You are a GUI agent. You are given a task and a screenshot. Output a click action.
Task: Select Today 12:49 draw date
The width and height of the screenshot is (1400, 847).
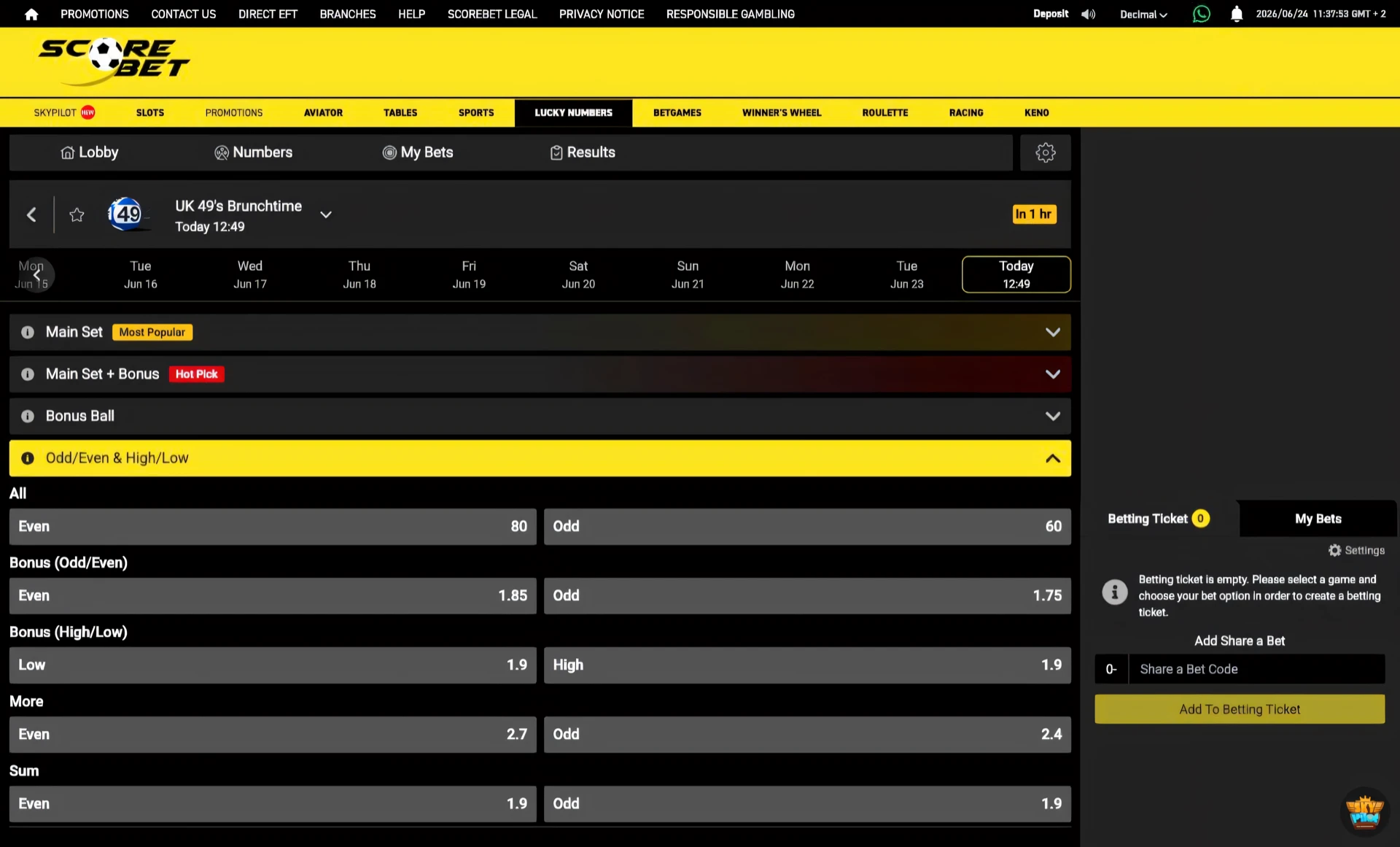point(1016,274)
